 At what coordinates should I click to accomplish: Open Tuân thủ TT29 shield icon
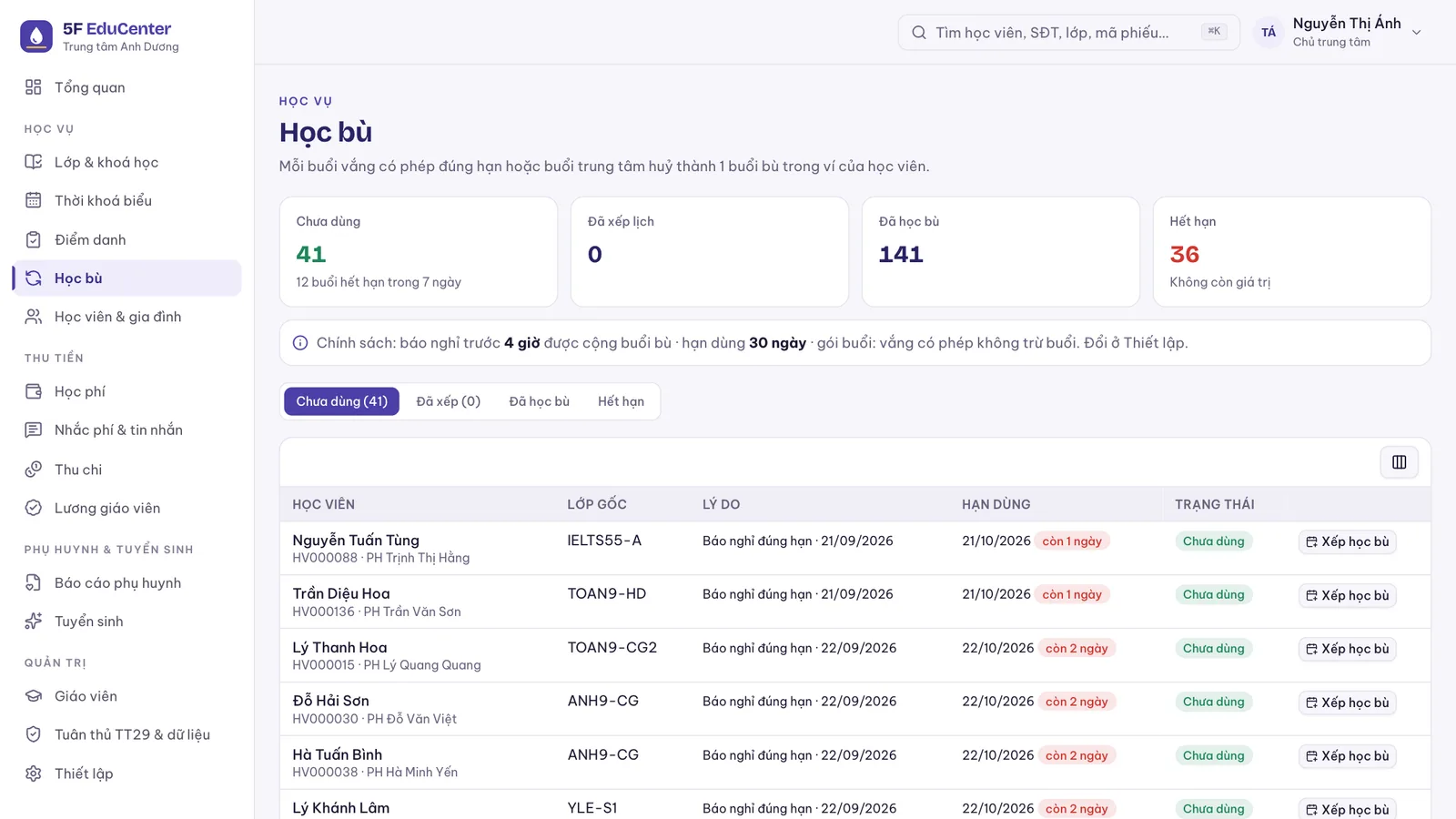(x=34, y=734)
